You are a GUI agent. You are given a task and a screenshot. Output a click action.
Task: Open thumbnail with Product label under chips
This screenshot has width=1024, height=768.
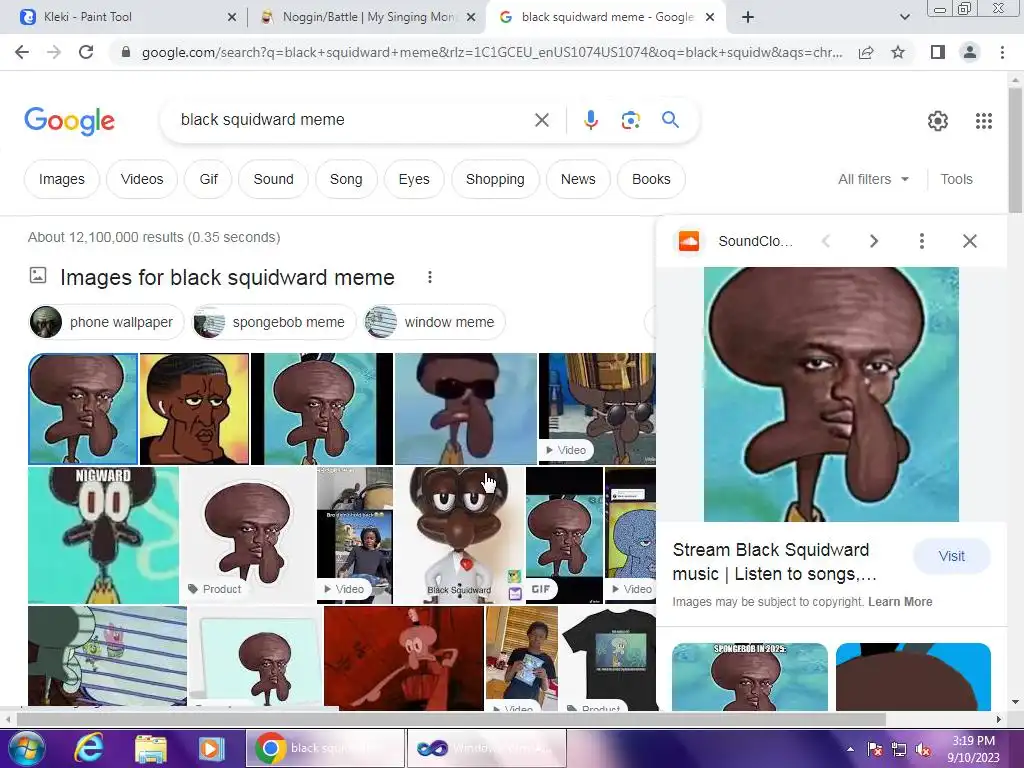[x=248, y=535]
